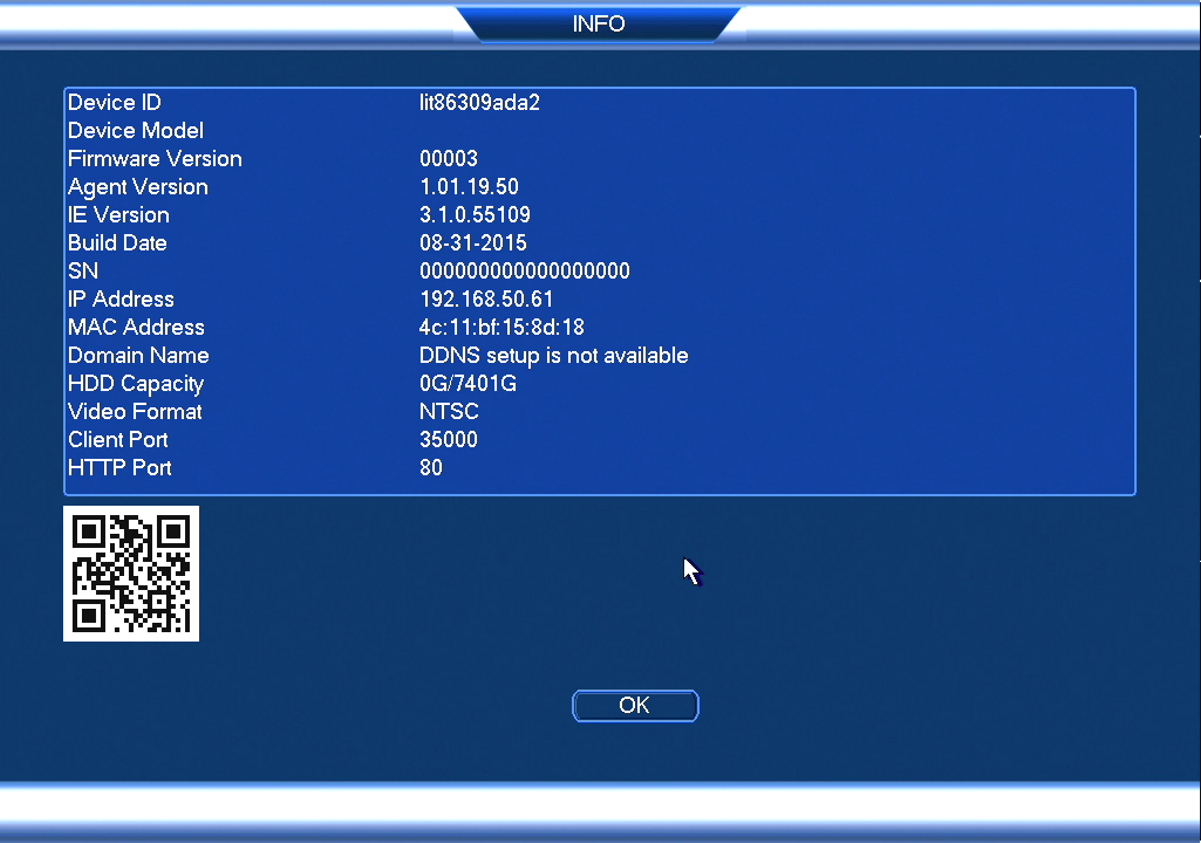Click the DDNS setup is not available text
Viewport: 1201px width, 843px height.
coord(554,355)
